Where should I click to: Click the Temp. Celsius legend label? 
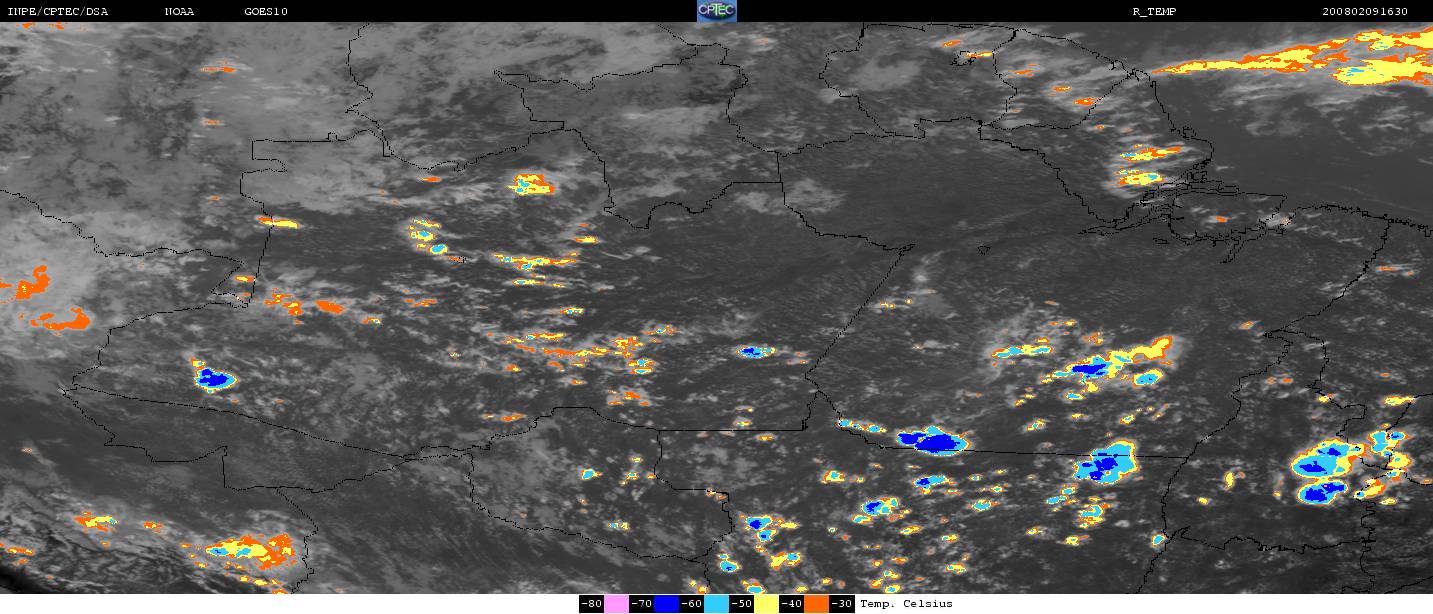pos(906,604)
